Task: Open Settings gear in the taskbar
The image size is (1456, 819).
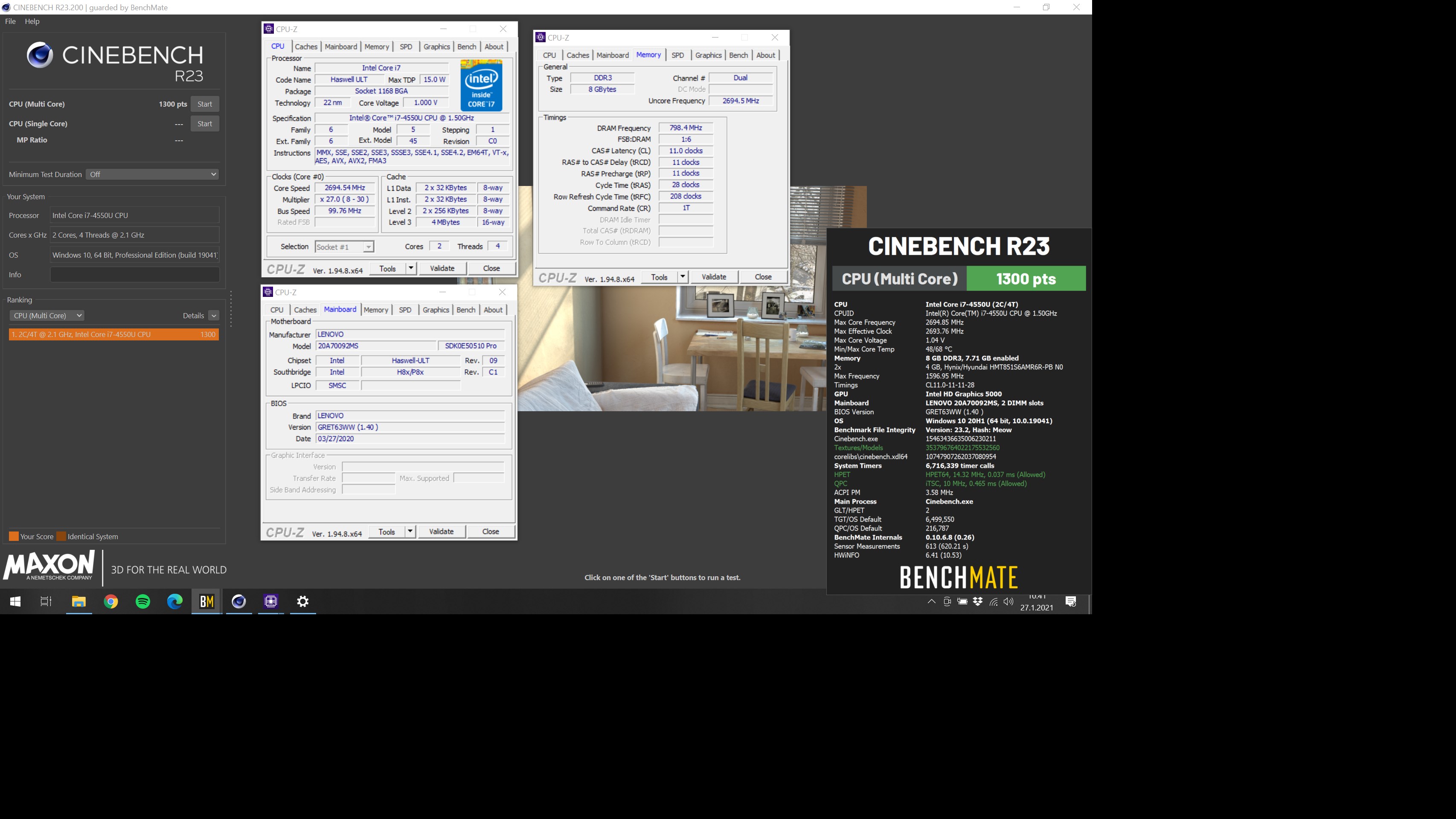Action: (x=303, y=601)
